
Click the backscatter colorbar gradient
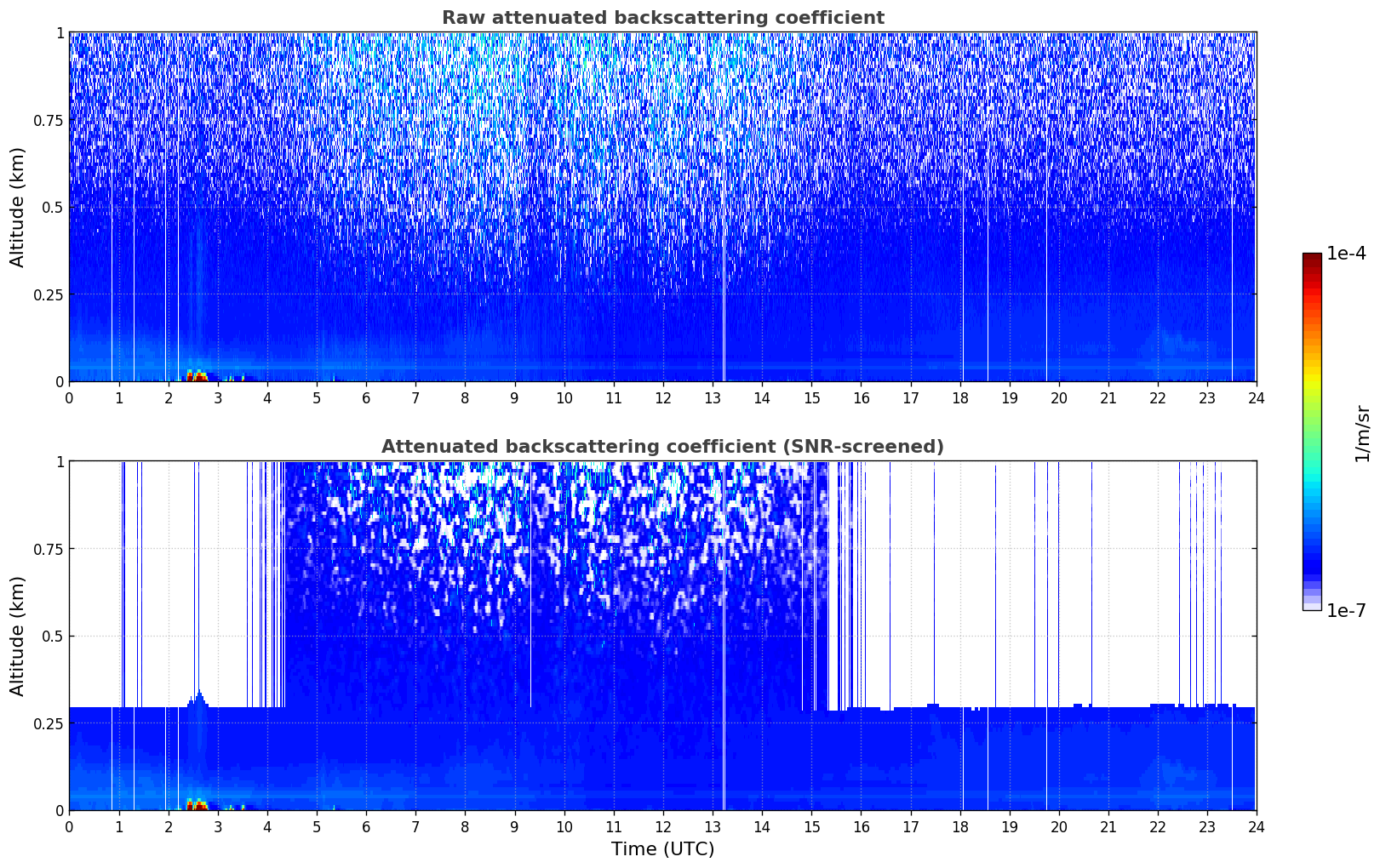[x=1312, y=431]
